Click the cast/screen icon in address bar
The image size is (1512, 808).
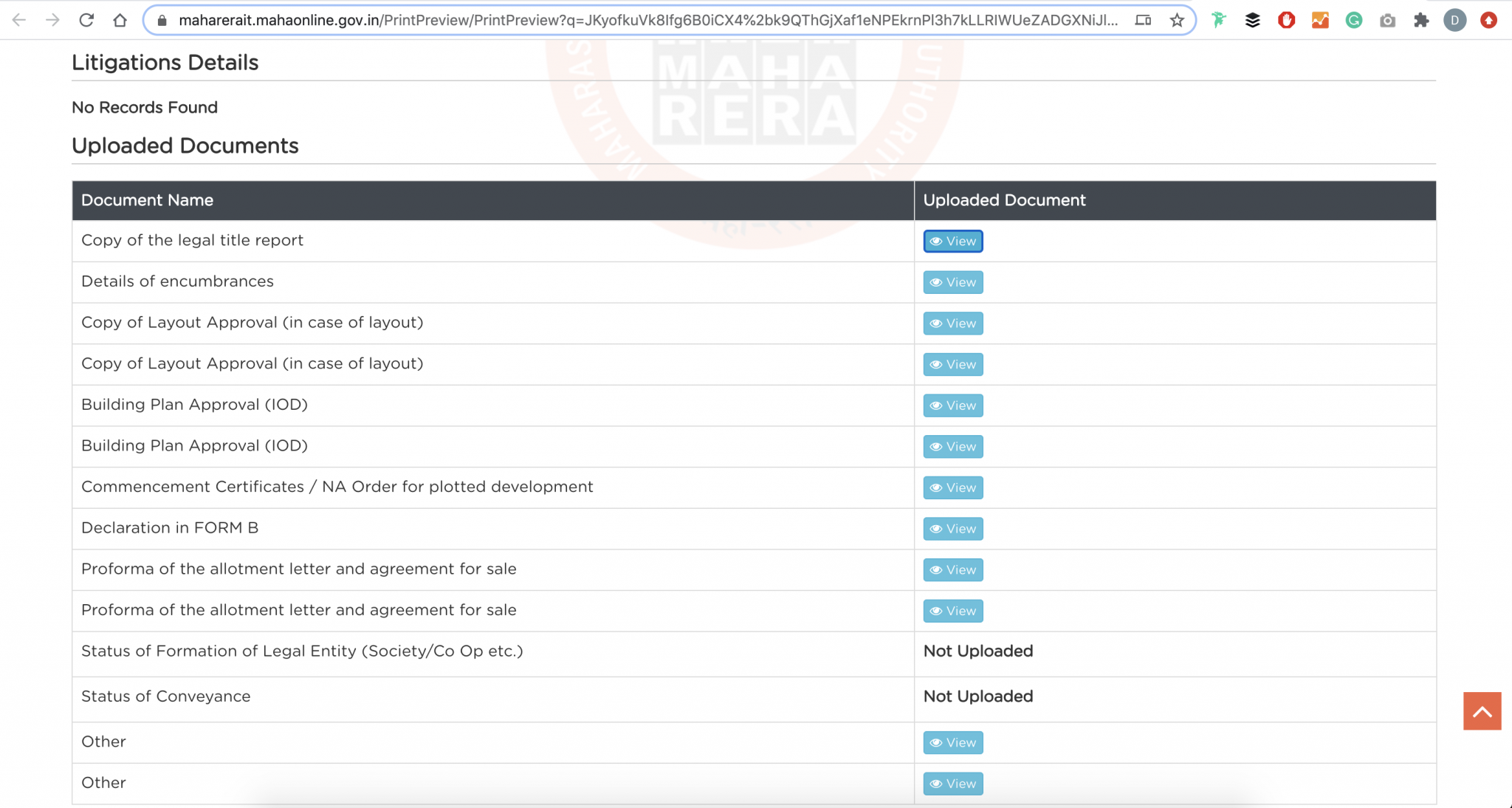coord(1143,21)
